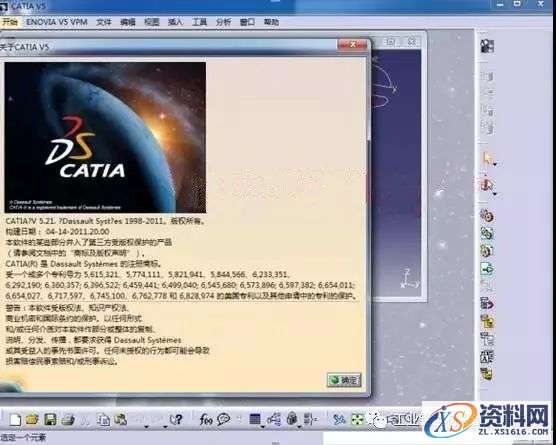The height and width of the screenshot is (445, 556).
Task: Open the ENOVIA V5 VPM menu
Action: point(57,22)
